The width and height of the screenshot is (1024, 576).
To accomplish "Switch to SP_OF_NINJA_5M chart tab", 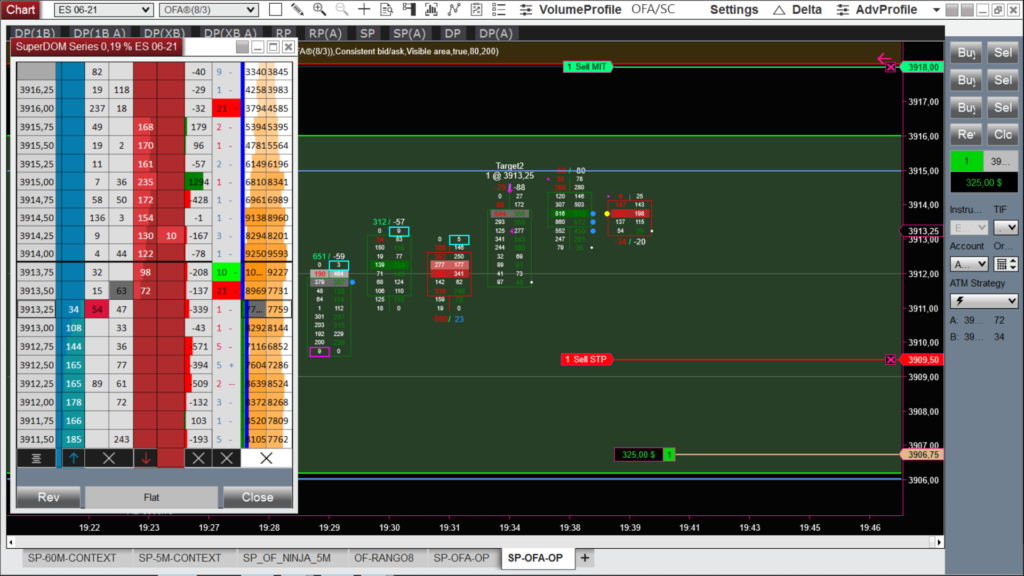I will pyautogui.click(x=287, y=558).
